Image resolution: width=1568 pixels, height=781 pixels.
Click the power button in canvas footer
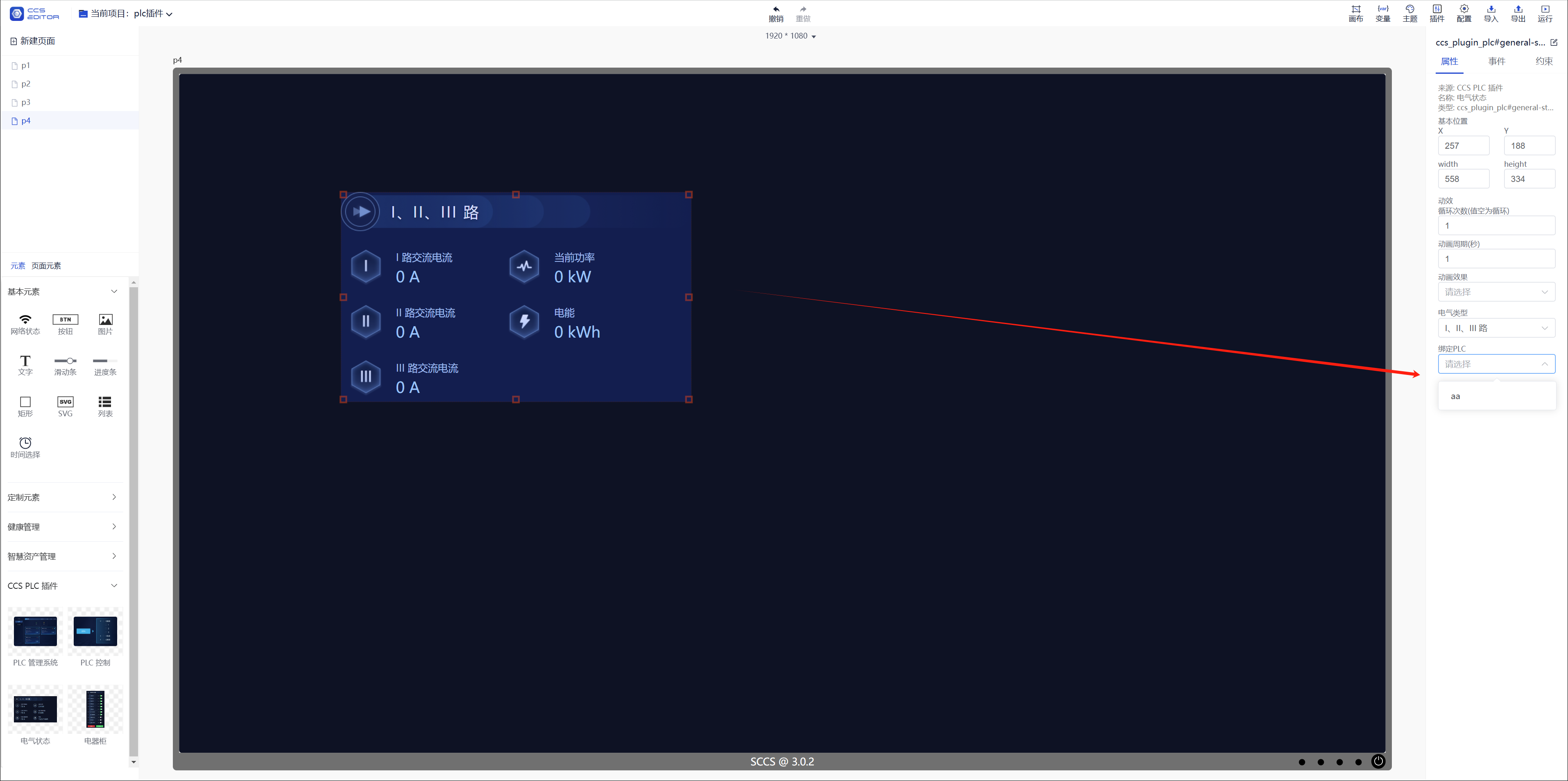pos(1378,761)
